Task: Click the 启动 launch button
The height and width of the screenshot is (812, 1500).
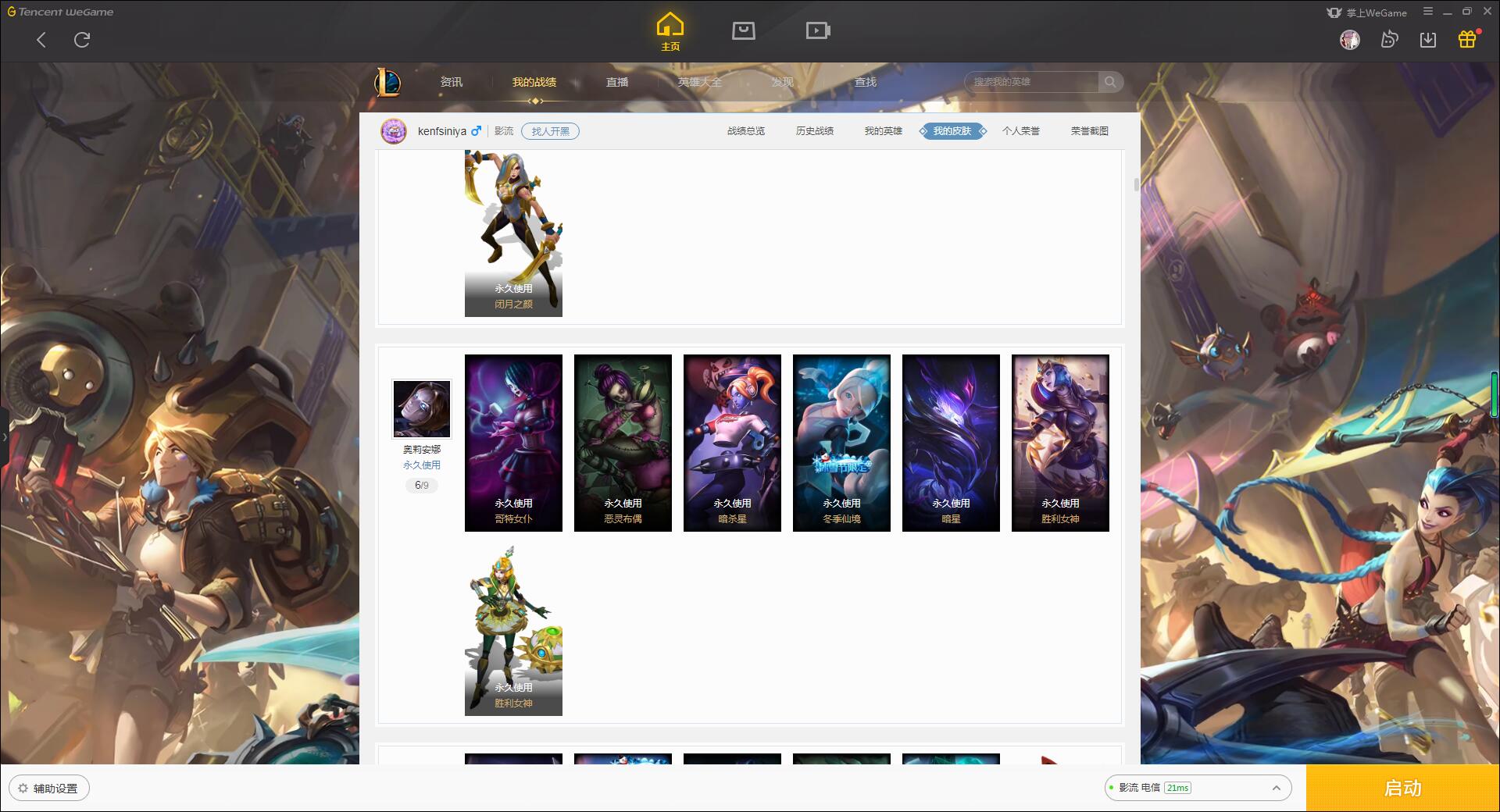Action: click(x=1403, y=789)
